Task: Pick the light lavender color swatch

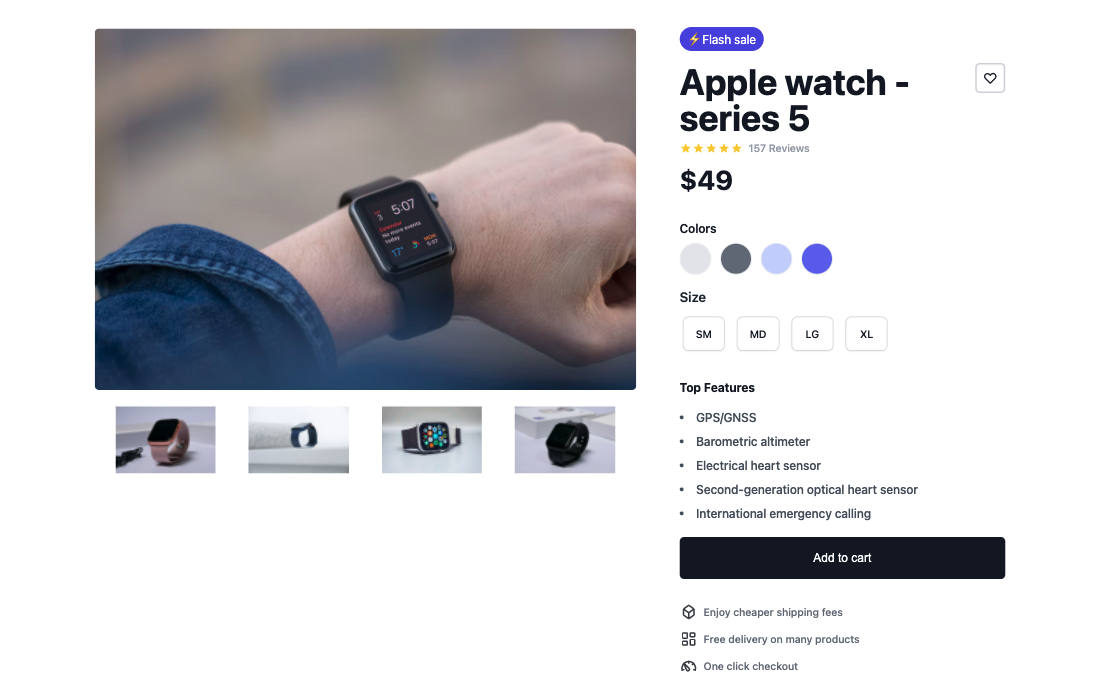Action: pyautogui.click(x=777, y=258)
